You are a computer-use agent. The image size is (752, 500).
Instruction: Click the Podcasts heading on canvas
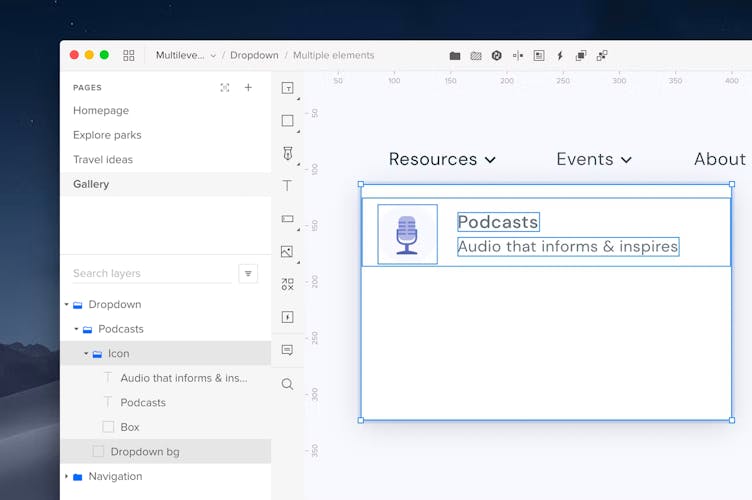[498, 222]
